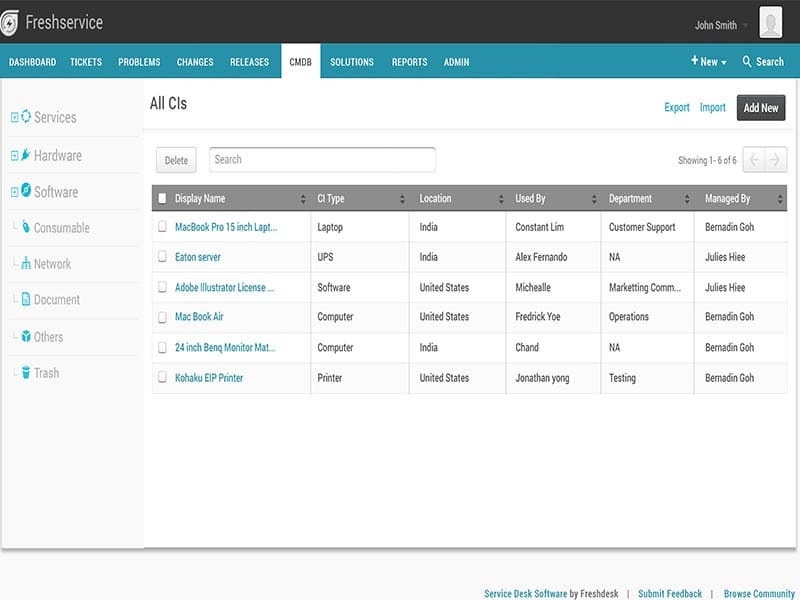Check the Eaton server row checkbox

pyautogui.click(x=163, y=257)
